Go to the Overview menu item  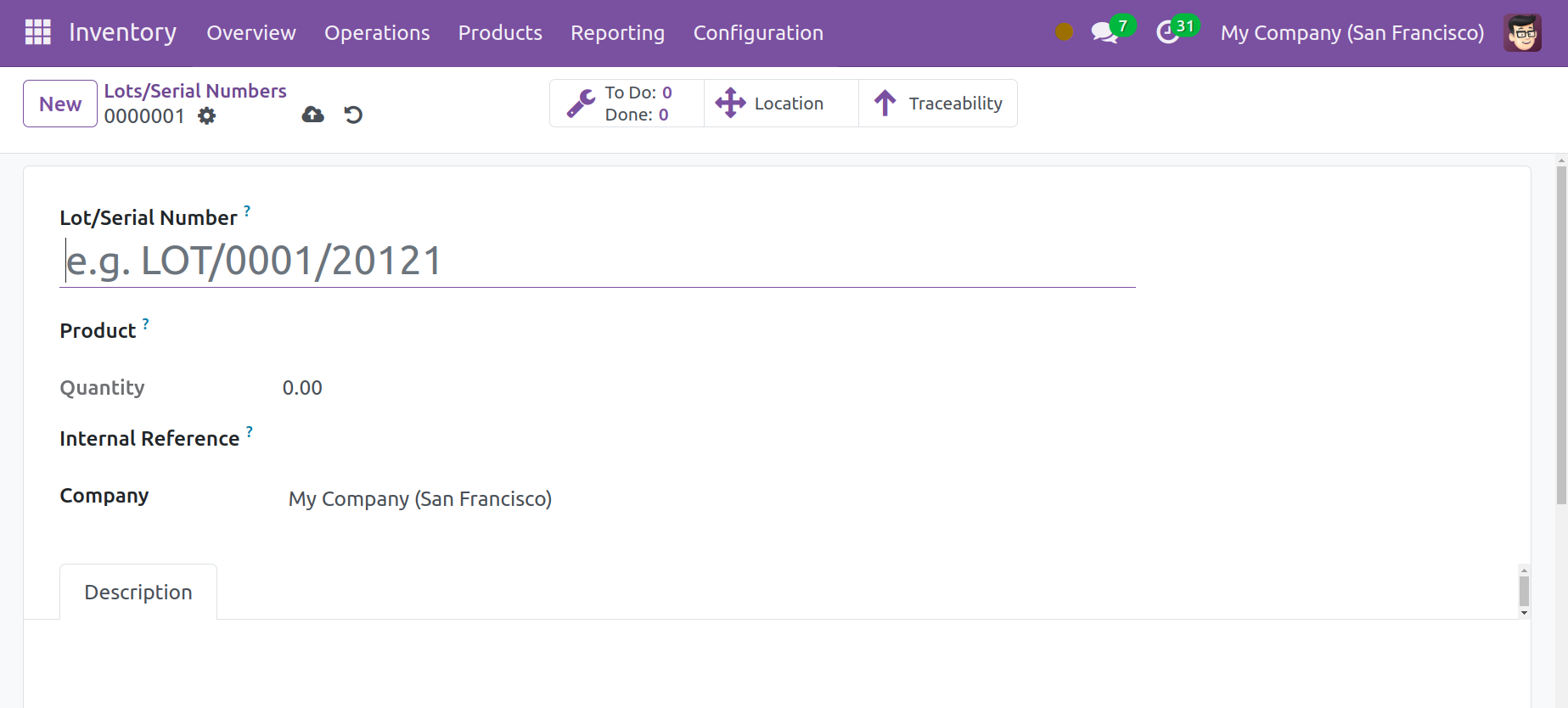coord(251,33)
